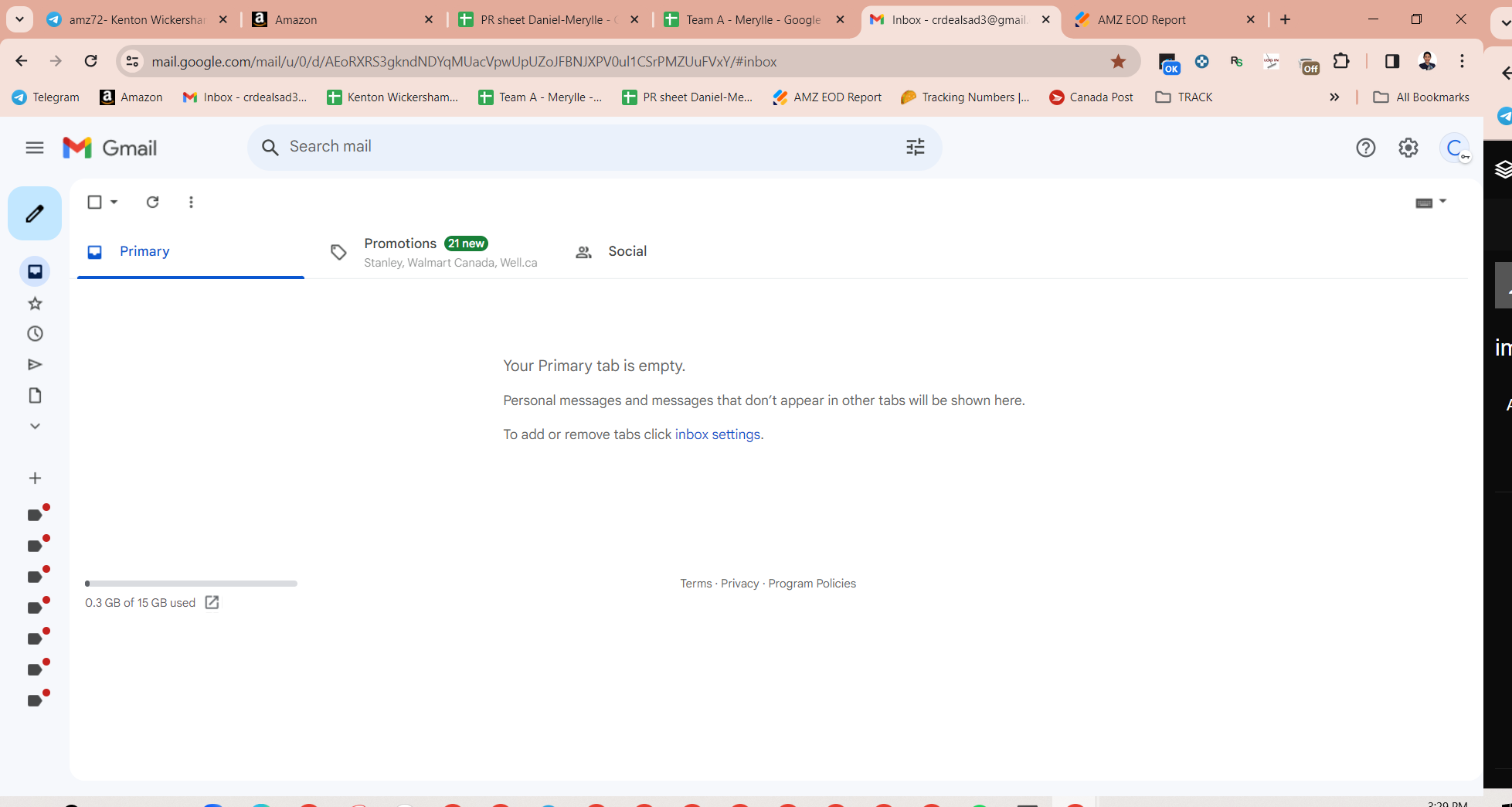
Task: Open Canada Post bookmark
Action: pos(1091,97)
